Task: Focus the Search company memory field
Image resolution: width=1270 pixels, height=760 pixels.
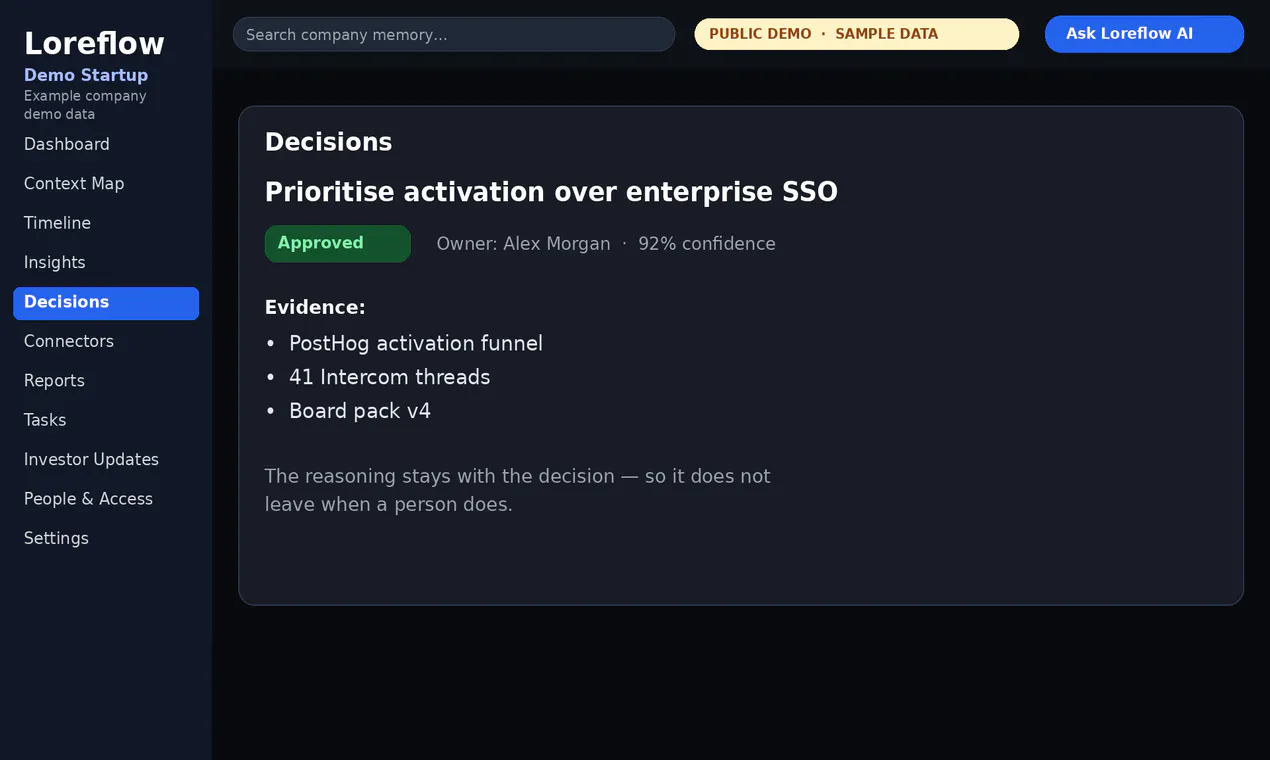Action: [454, 34]
